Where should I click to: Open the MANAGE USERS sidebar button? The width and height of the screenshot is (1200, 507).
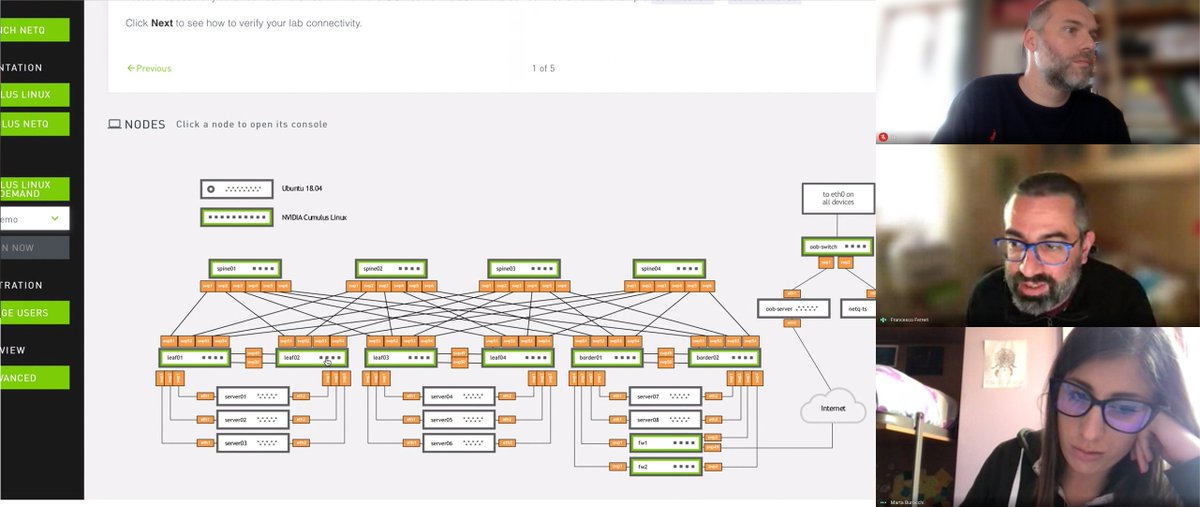point(35,313)
